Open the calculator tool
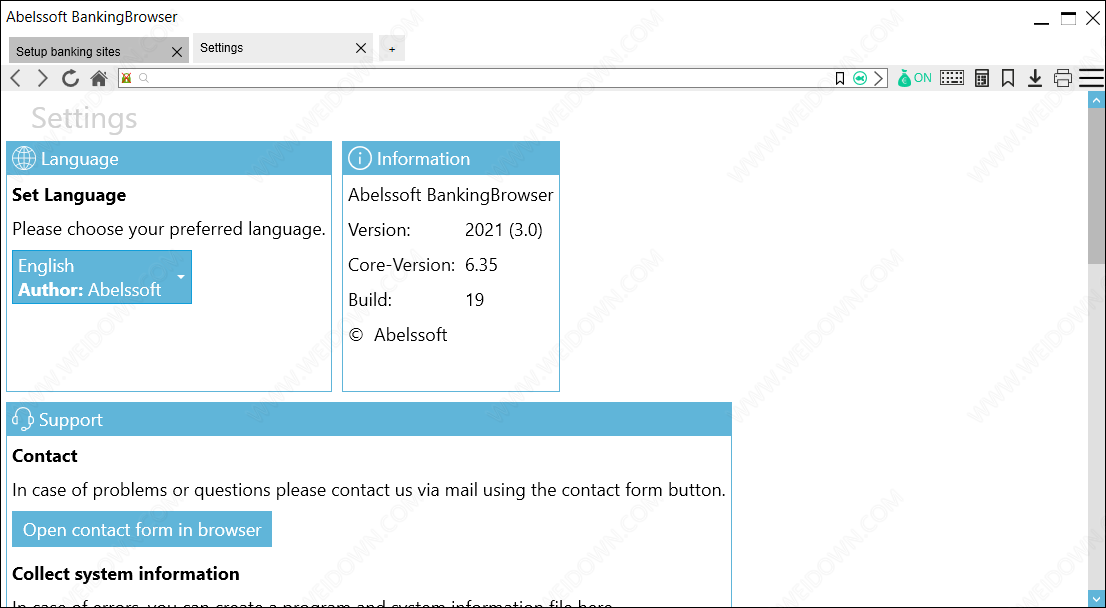Viewport: 1106px width, 608px height. tap(982, 78)
